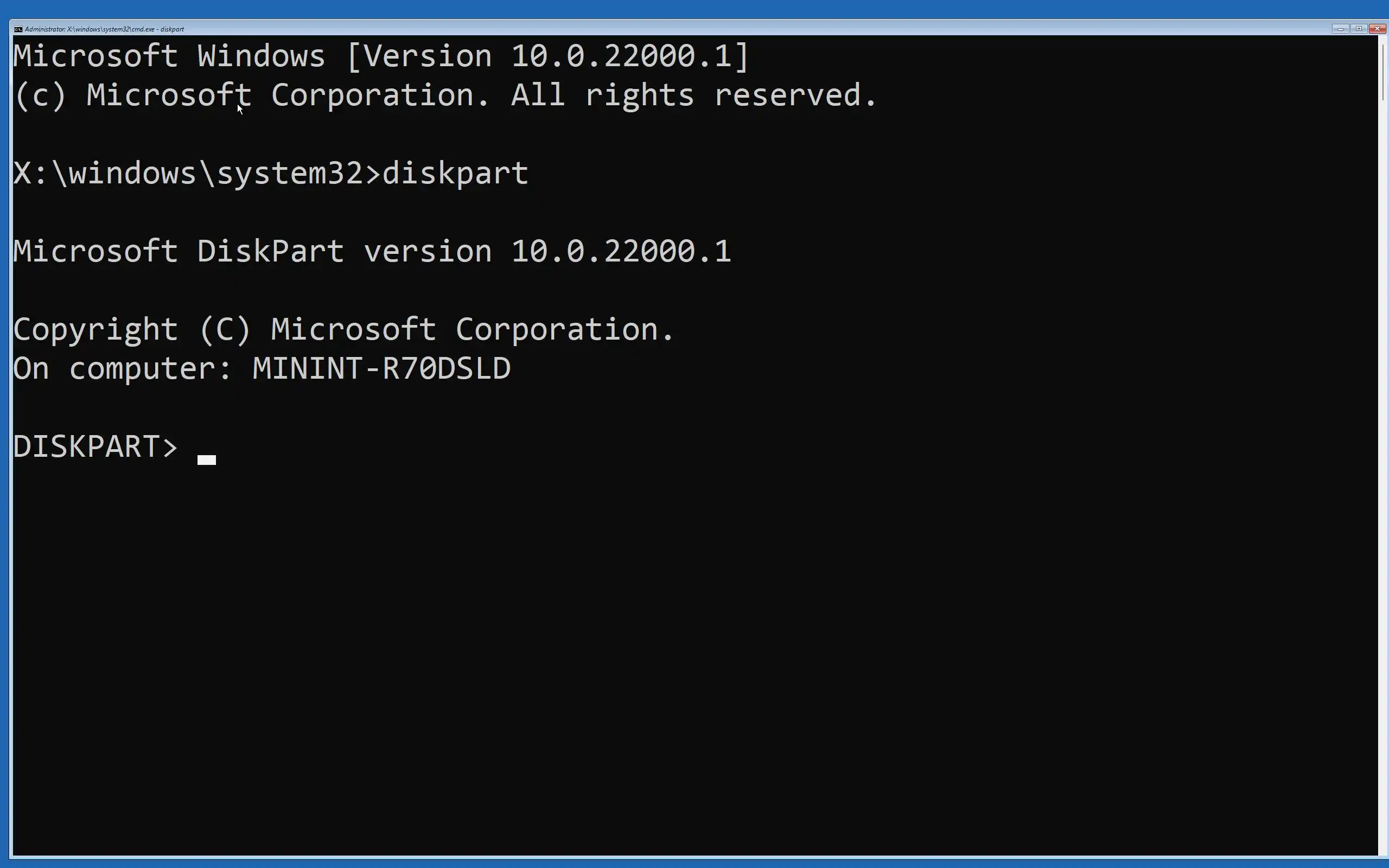Minimize the Administrator command prompt window
The image size is (1389, 868).
pos(1340,29)
